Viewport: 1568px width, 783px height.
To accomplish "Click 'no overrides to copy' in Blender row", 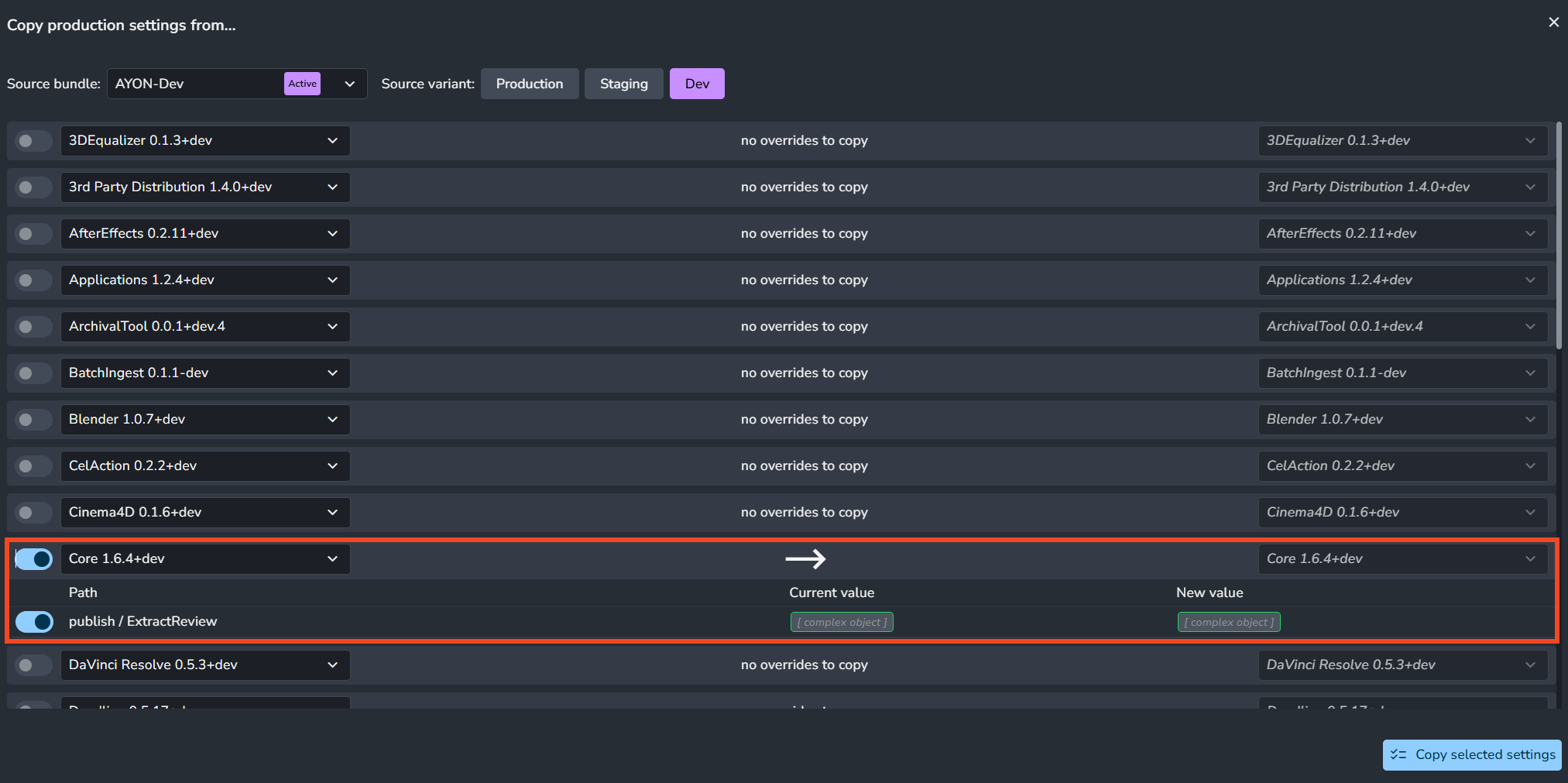I will 804,420.
